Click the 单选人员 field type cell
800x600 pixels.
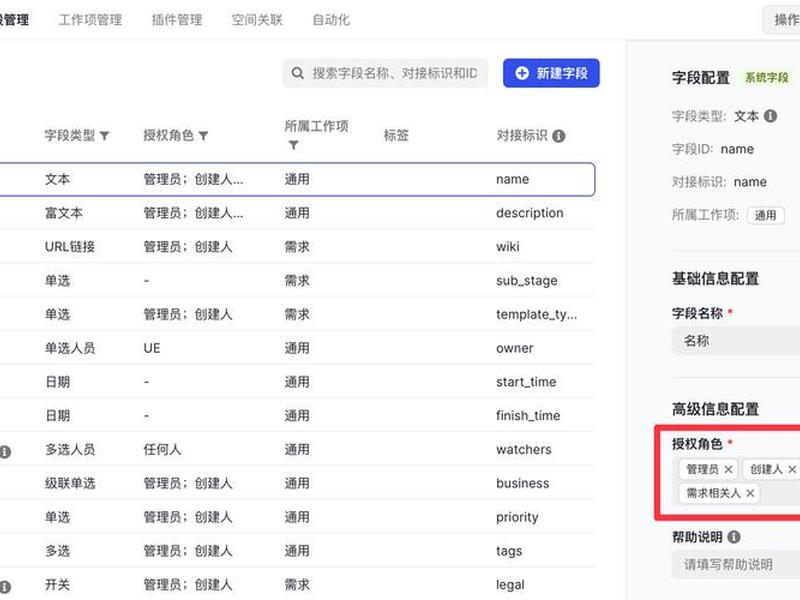coord(70,348)
